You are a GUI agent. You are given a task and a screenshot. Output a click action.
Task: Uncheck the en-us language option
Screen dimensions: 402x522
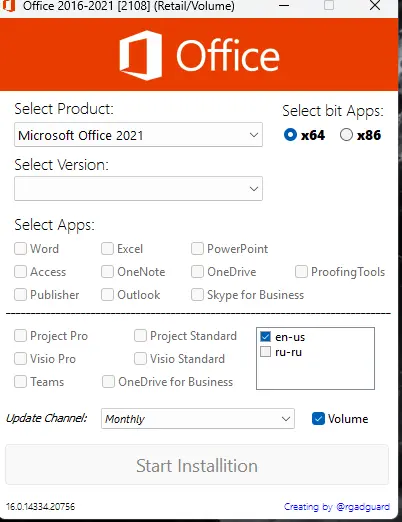point(265,336)
